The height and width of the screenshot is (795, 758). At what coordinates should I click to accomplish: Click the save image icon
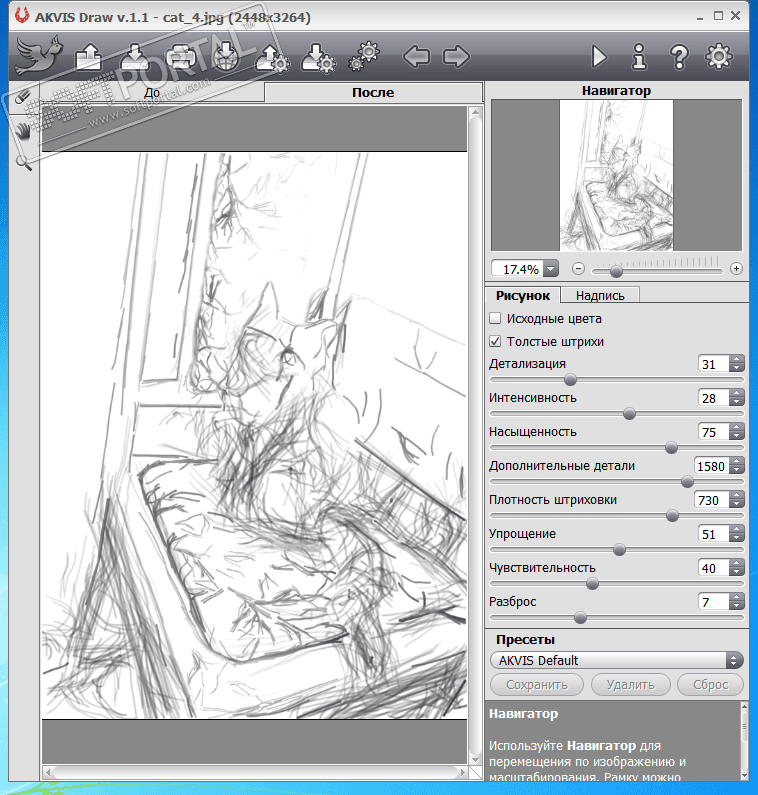pos(134,56)
